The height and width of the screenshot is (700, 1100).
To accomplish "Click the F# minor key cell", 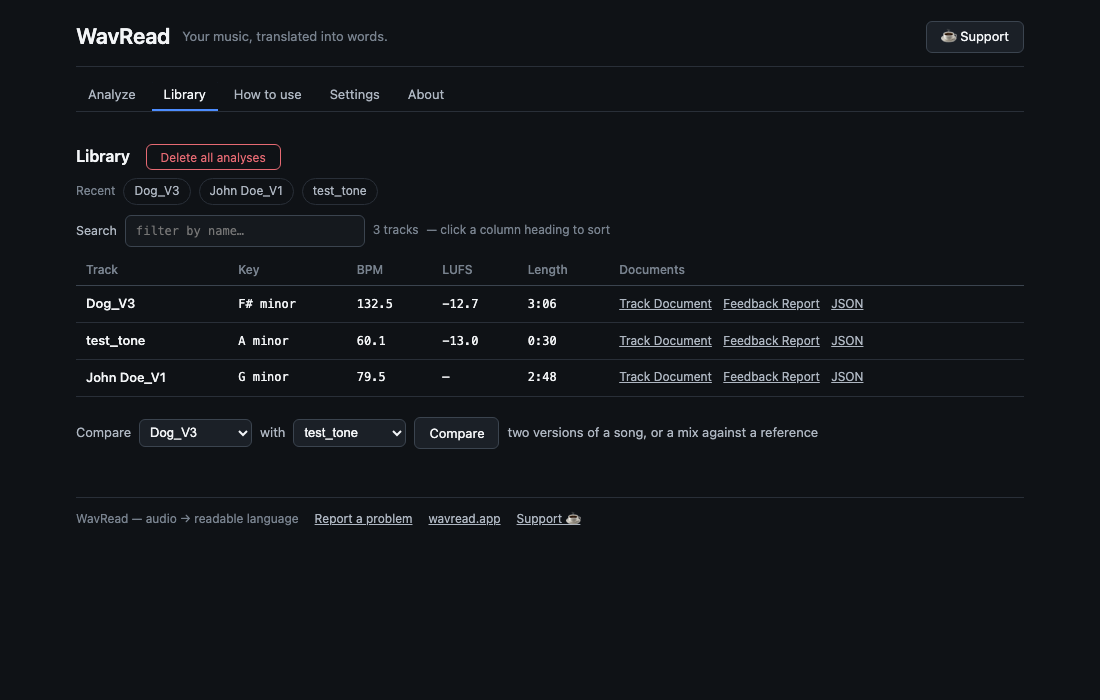I will pyautogui.click(x=267, y=304).
